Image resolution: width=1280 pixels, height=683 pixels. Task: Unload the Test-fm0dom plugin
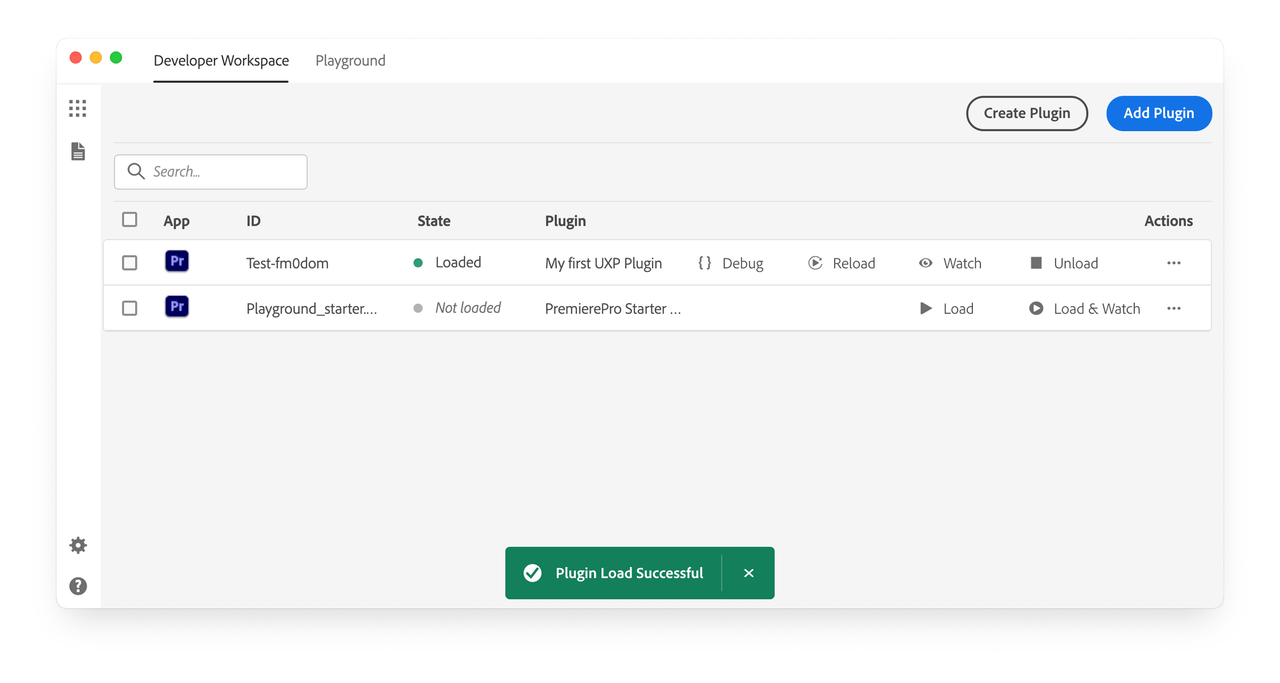(1064, 263)
